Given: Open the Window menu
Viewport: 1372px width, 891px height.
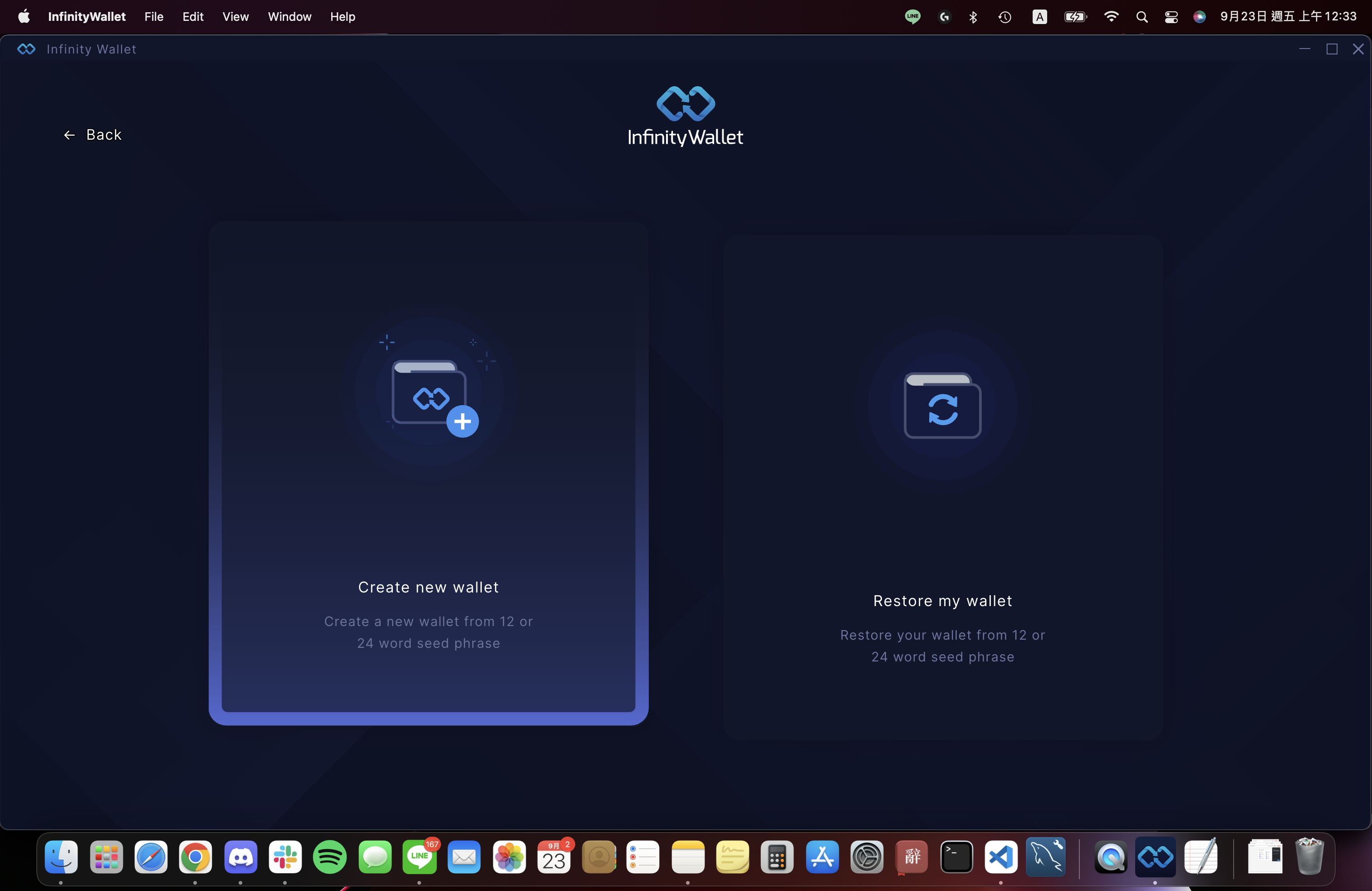Looking at the screenshot, I should [x=289, y=17].
